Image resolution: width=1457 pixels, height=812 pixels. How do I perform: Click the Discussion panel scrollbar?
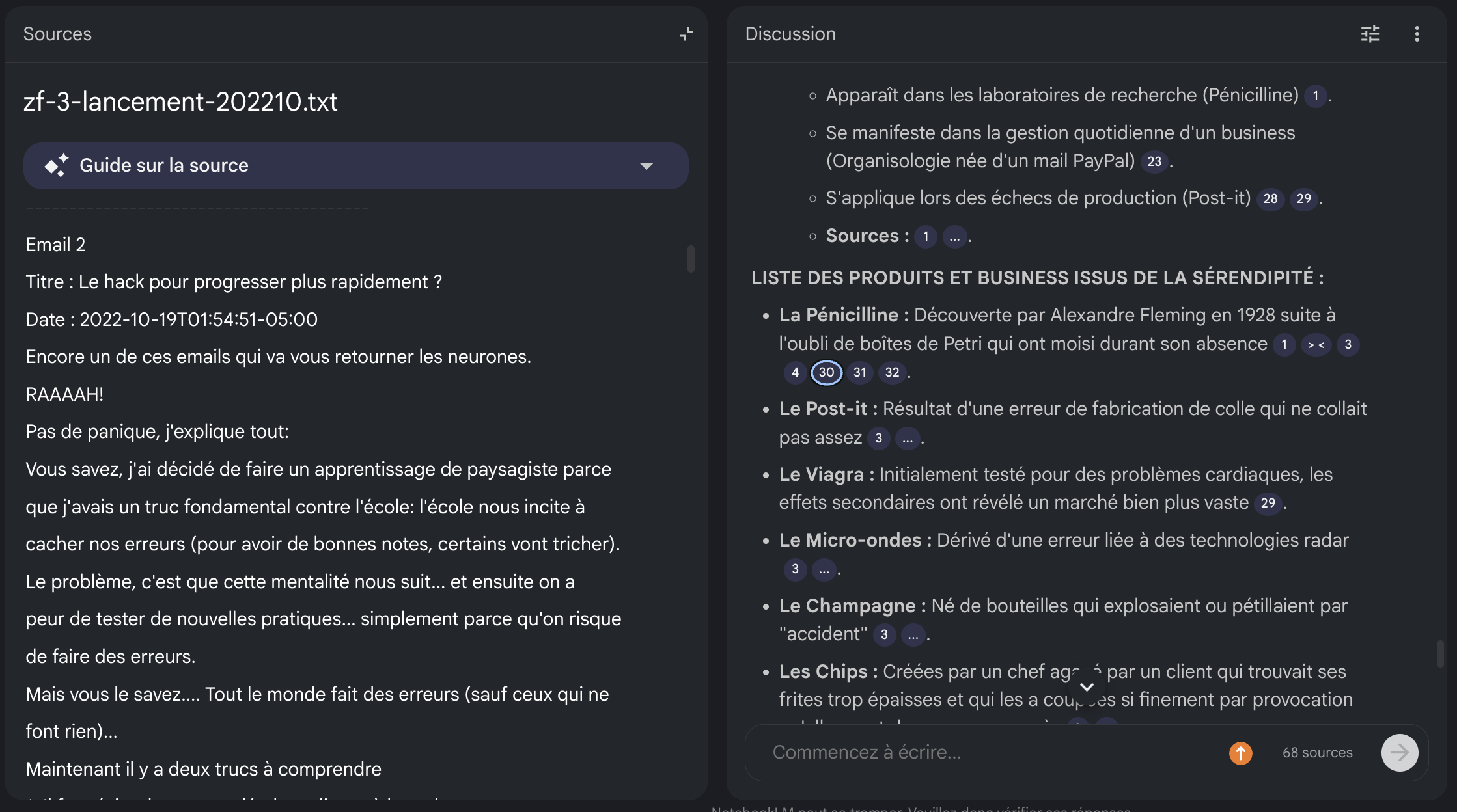click(x=1439, y=654)
